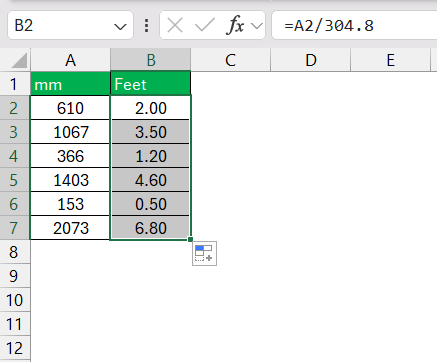Image resolution: width=437 pixels, height=362 pixels.
Task: Select cell containing 1067
Action: (x=70, y=132)
